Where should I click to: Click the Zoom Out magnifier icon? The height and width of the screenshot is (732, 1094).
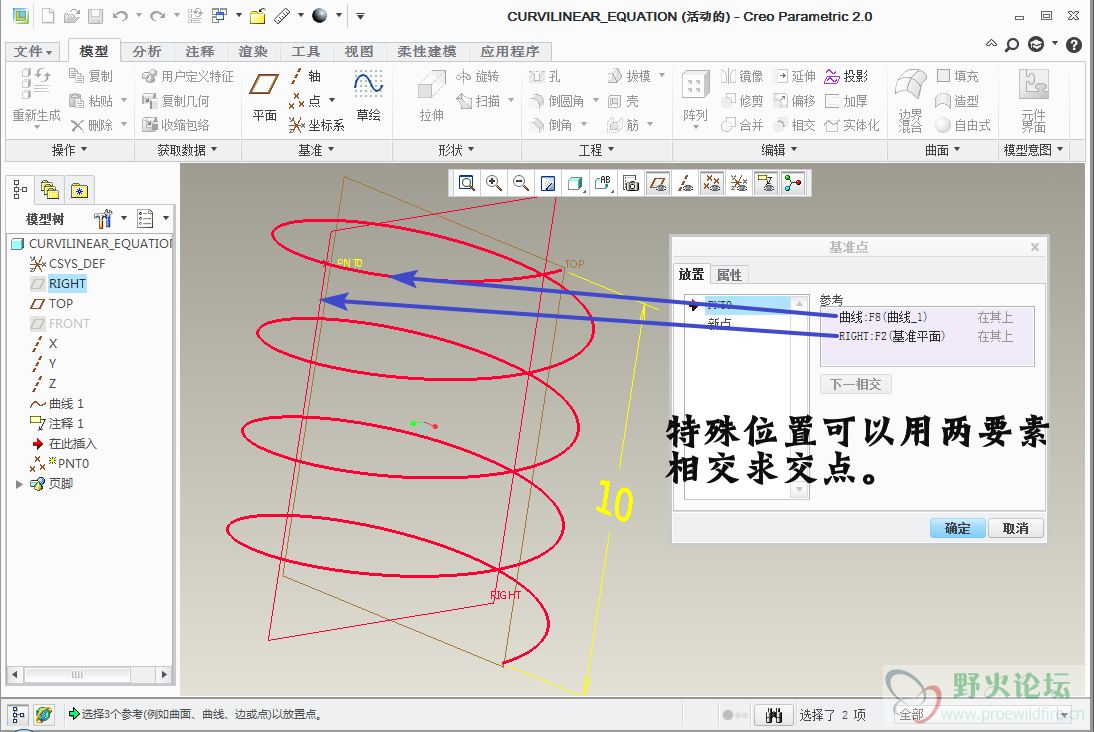pyautogui.click(x=520, y=184)
